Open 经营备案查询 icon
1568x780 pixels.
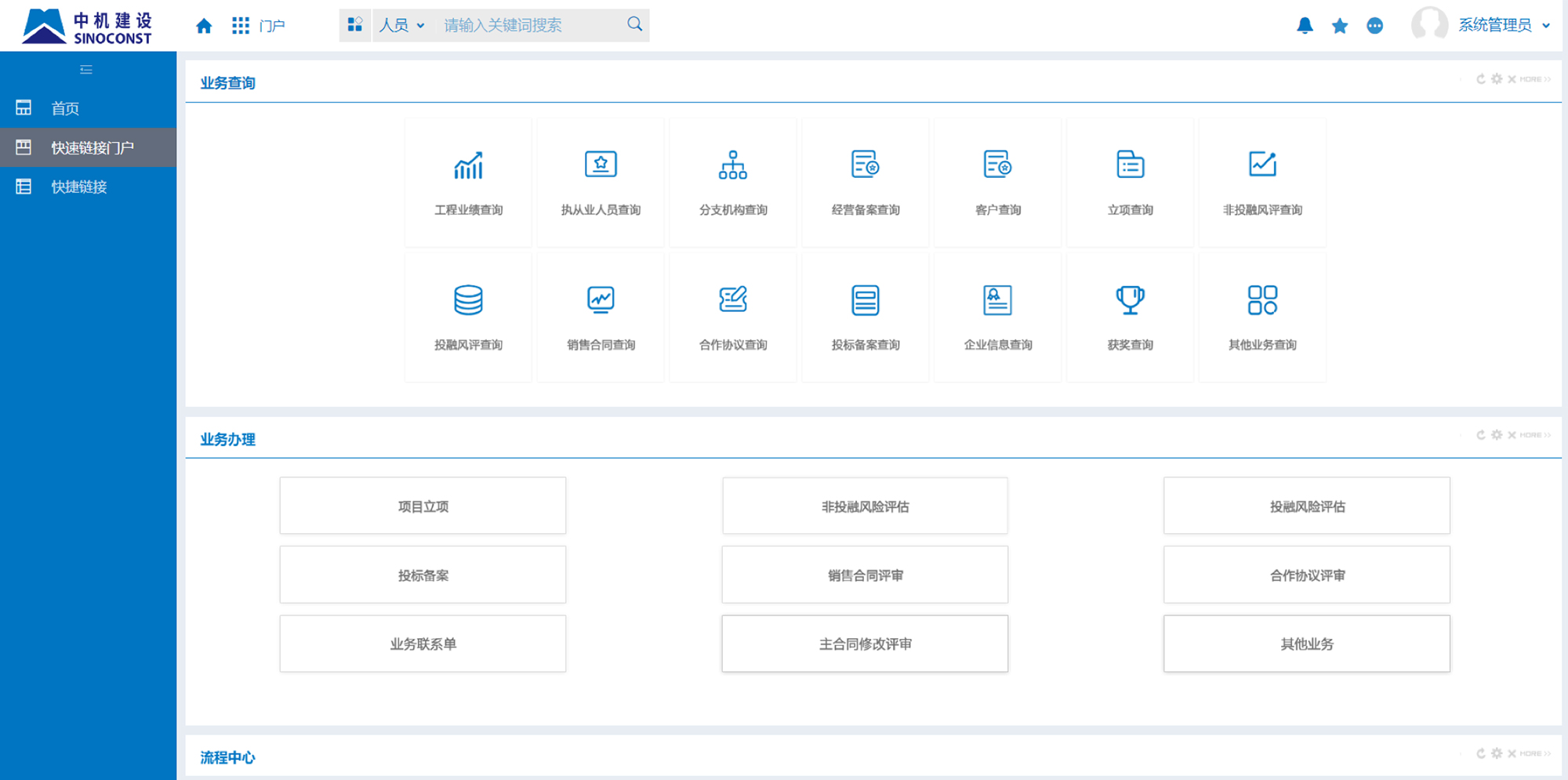(866, 165)
